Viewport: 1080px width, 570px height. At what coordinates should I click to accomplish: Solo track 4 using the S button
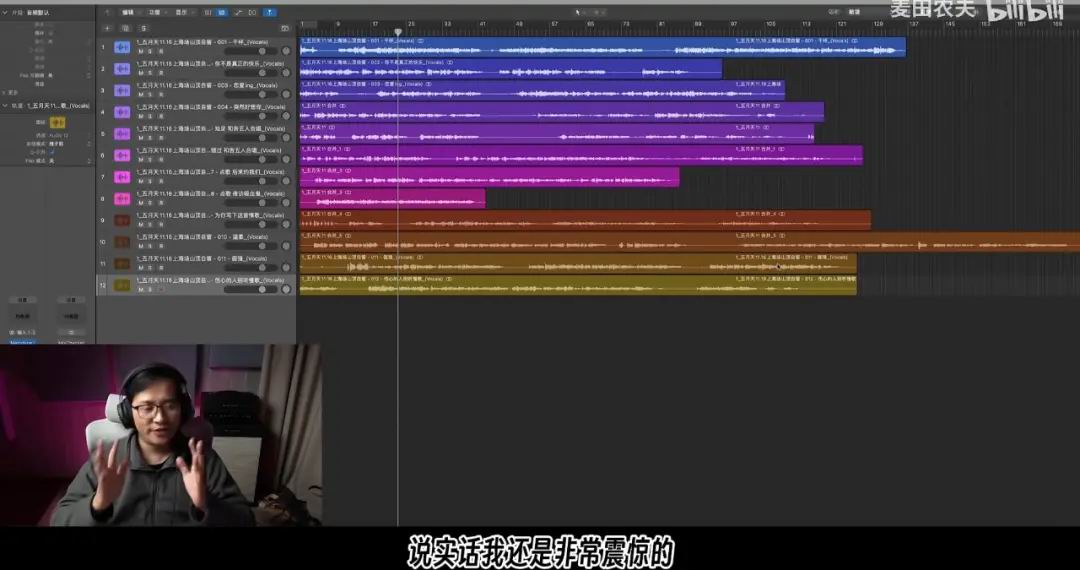(151, 116)
